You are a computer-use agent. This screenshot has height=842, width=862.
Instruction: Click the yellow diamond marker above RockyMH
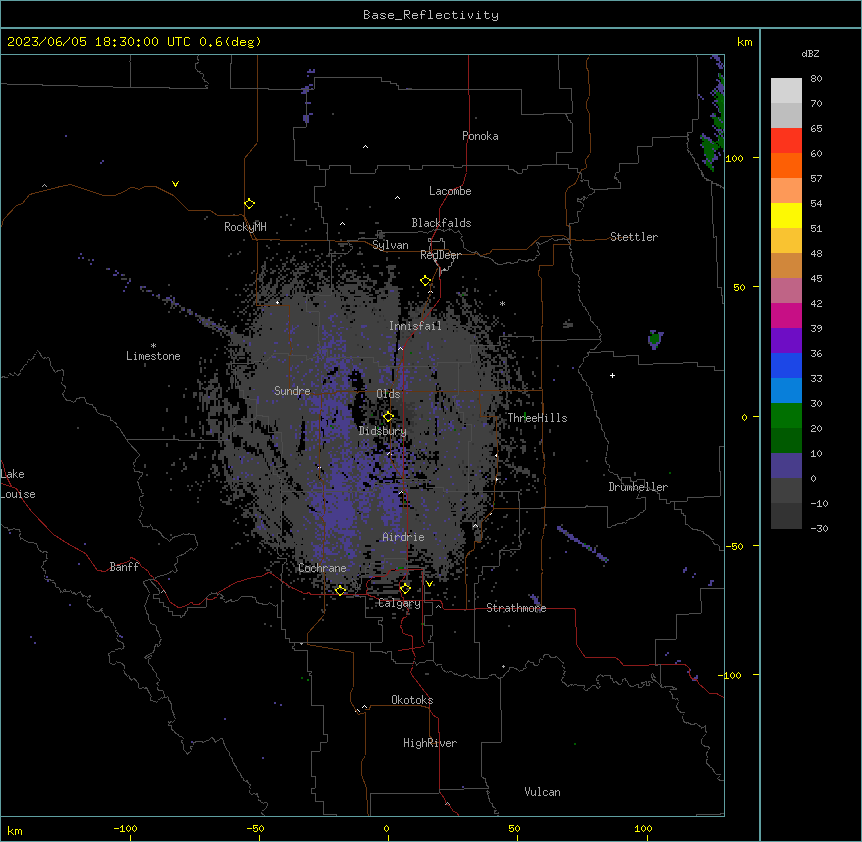250,204
